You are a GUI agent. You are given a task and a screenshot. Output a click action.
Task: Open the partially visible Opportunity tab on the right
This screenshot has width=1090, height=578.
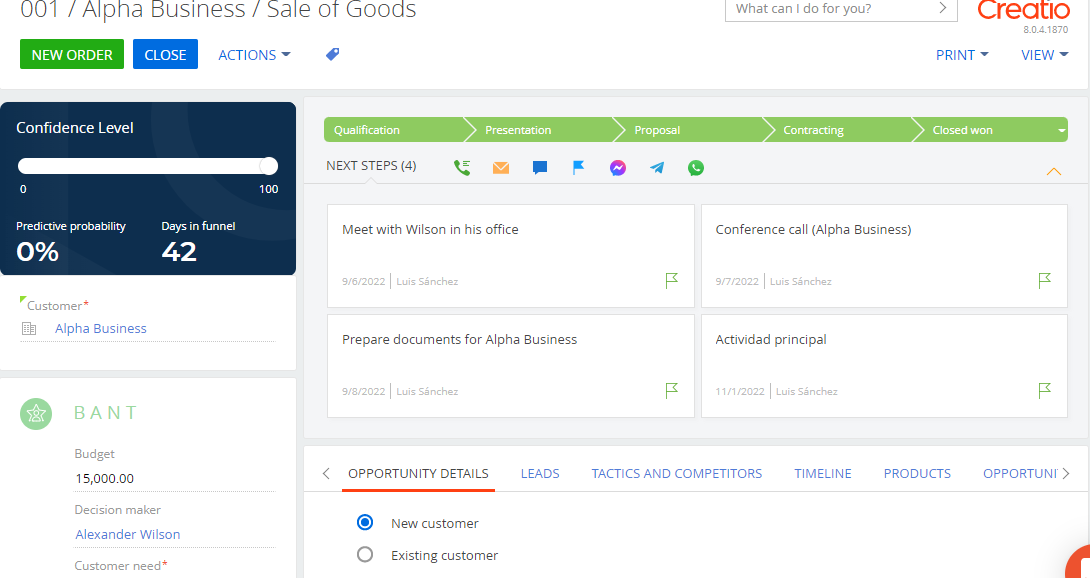point(1020,473)
